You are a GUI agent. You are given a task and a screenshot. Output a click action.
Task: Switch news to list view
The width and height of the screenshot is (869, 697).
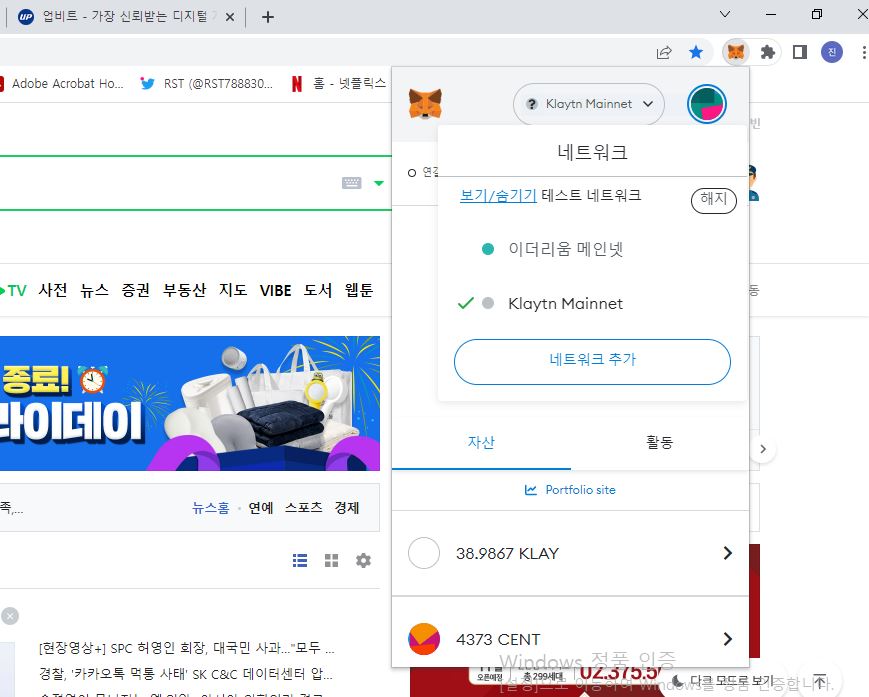pyautogui.click(x=300, y=561)
